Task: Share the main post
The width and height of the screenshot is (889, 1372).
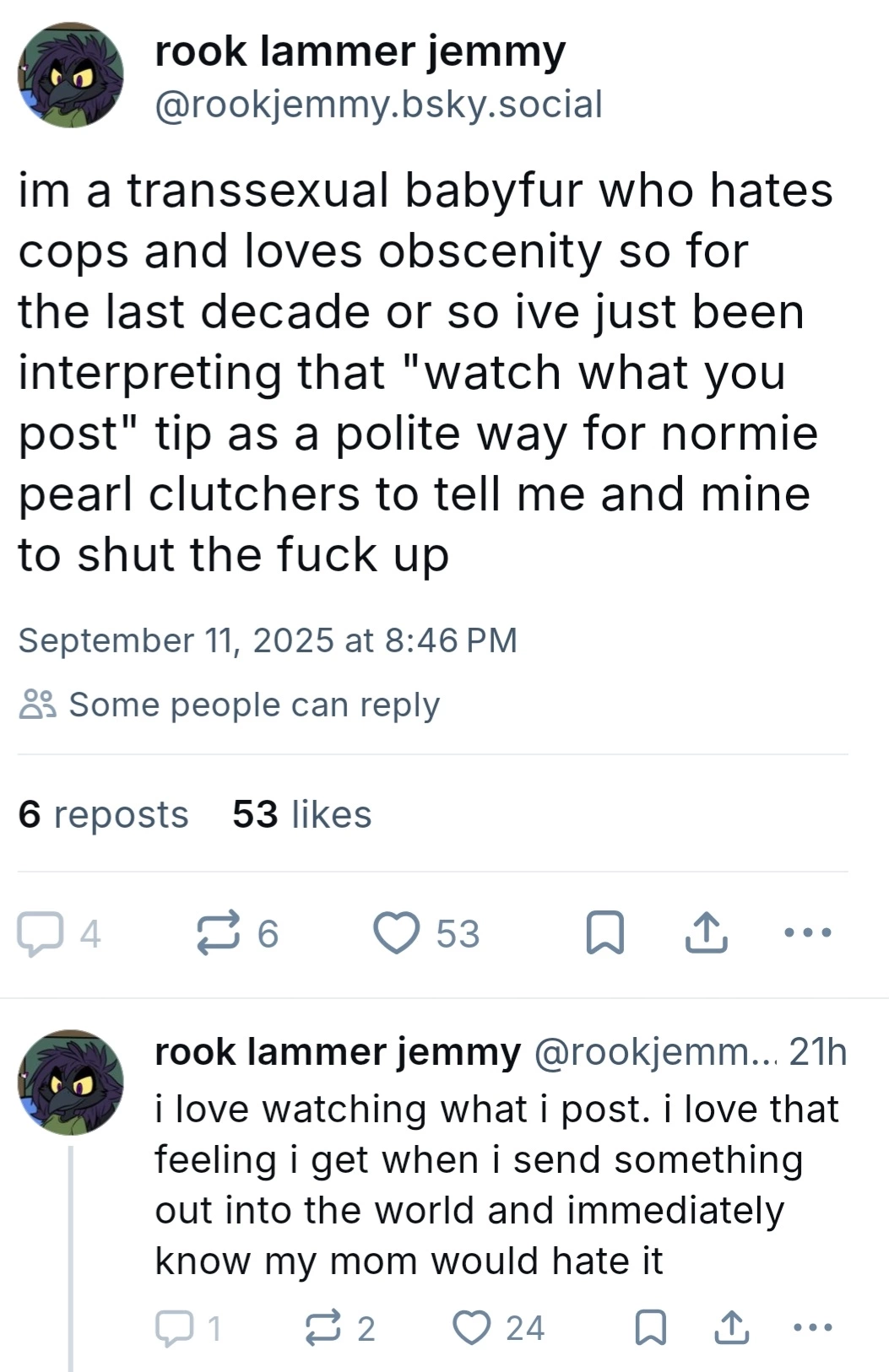Action: (706, 934)
